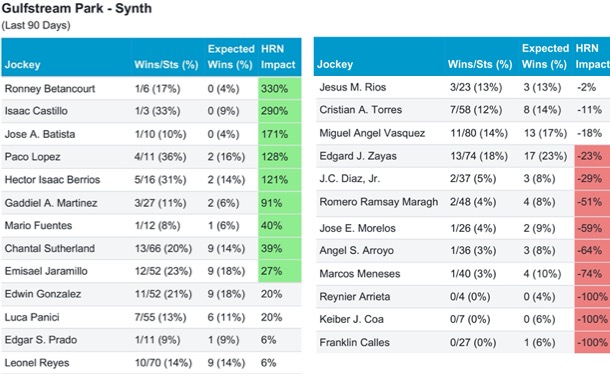The width and height of the screenshot is (610, 374).
Task: Click Miguel Angel Vasquez 11/80 (14%) cell
Action: coord(479,133)
